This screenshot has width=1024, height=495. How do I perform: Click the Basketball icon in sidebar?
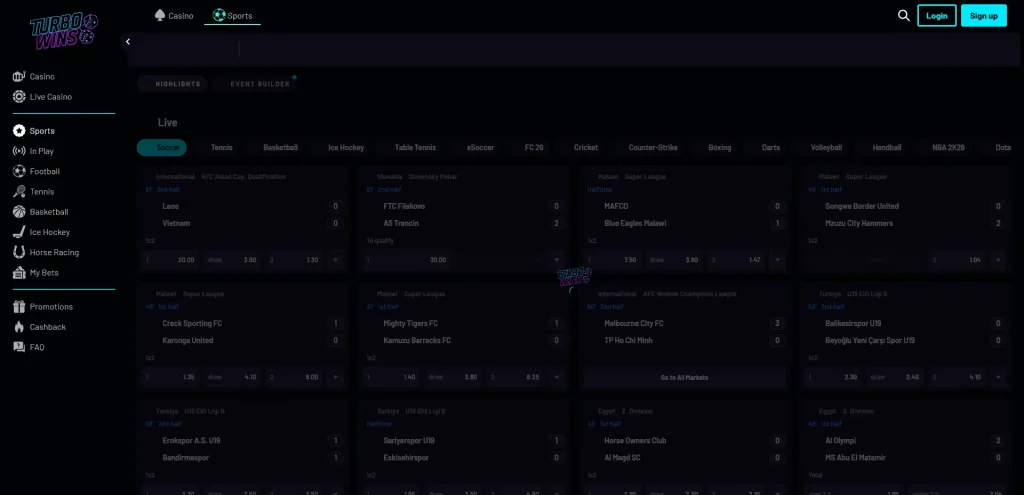19,212
